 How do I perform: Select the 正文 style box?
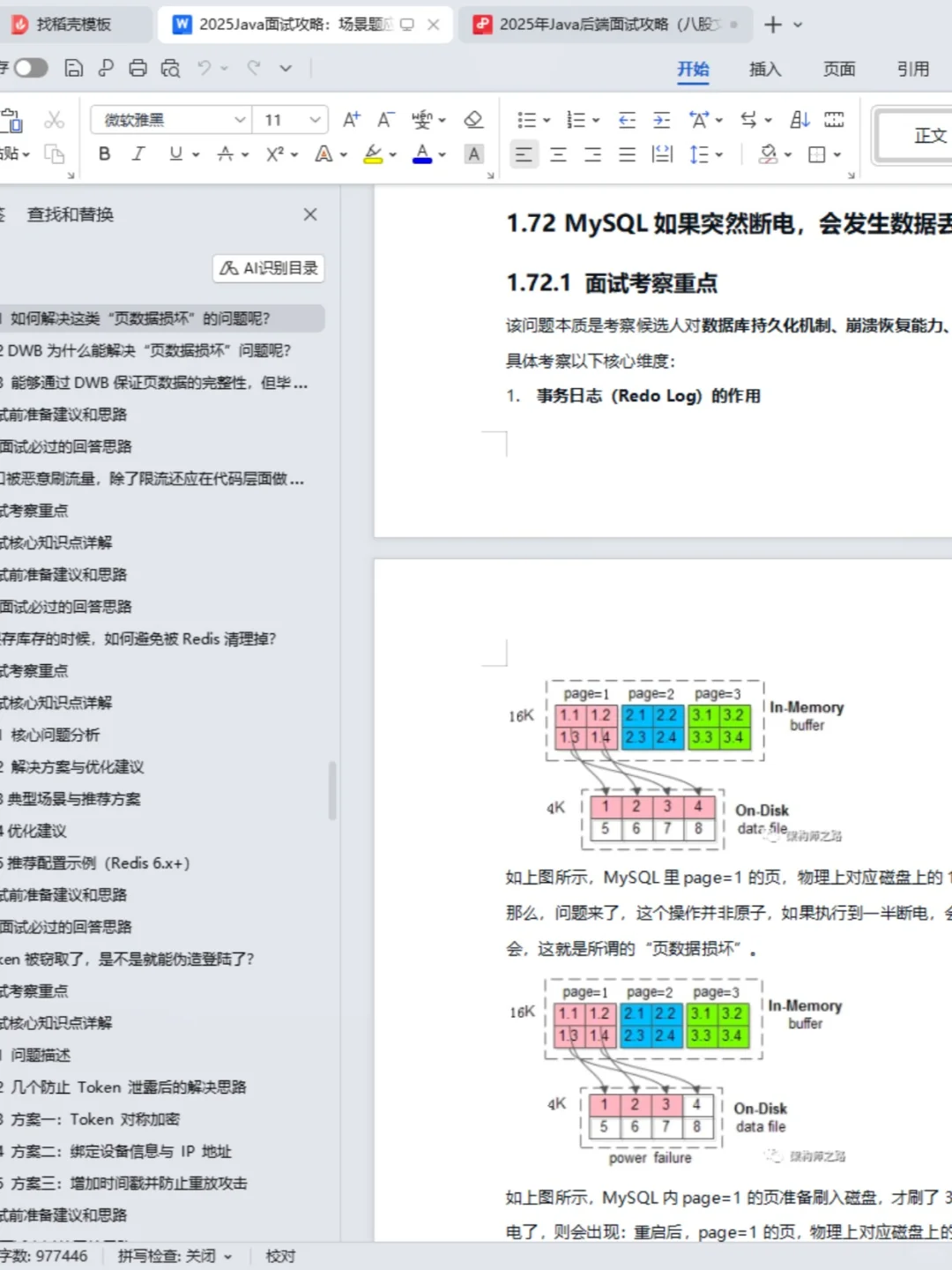coord(913,136)
